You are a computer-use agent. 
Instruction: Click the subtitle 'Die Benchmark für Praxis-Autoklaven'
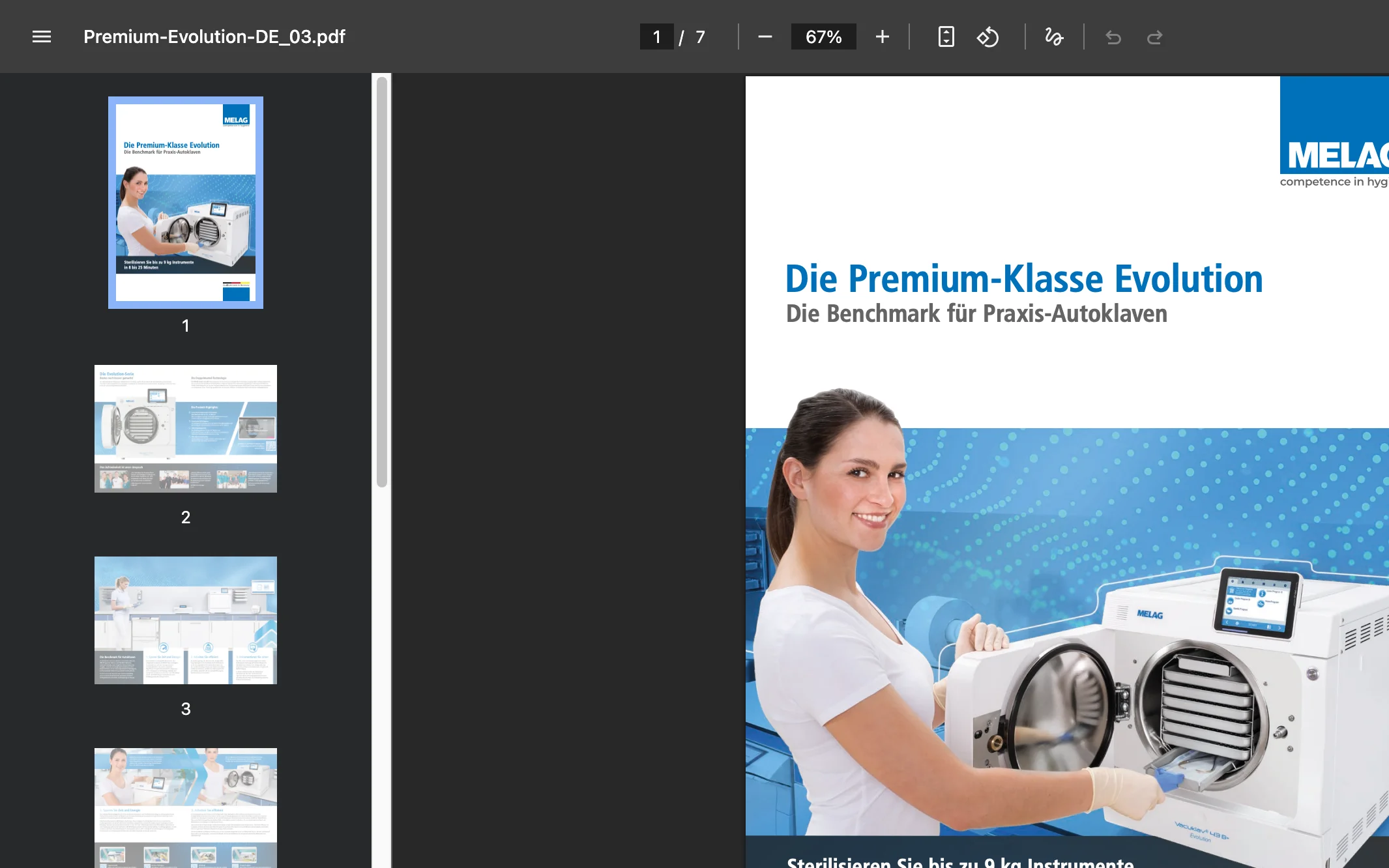pos(976,313)
